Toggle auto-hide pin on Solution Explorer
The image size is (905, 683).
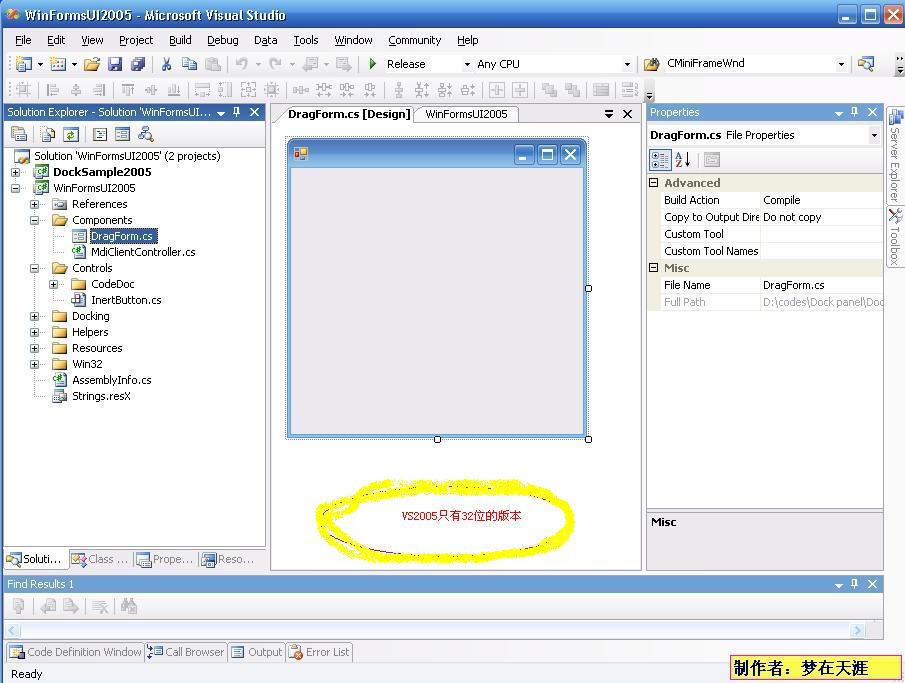pos(237,112)
